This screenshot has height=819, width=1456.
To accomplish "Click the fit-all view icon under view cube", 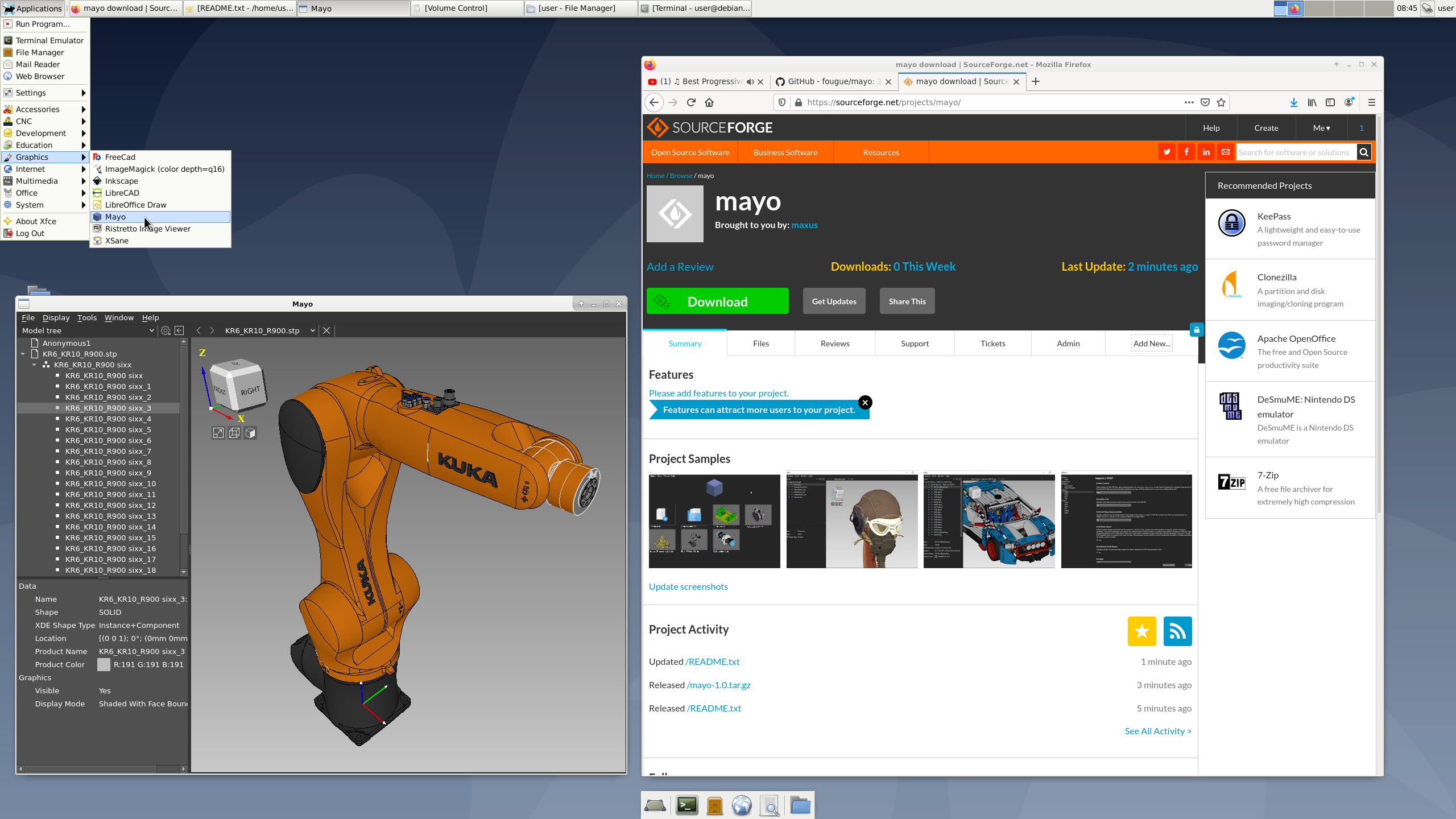I will click(x=218, y=433).
